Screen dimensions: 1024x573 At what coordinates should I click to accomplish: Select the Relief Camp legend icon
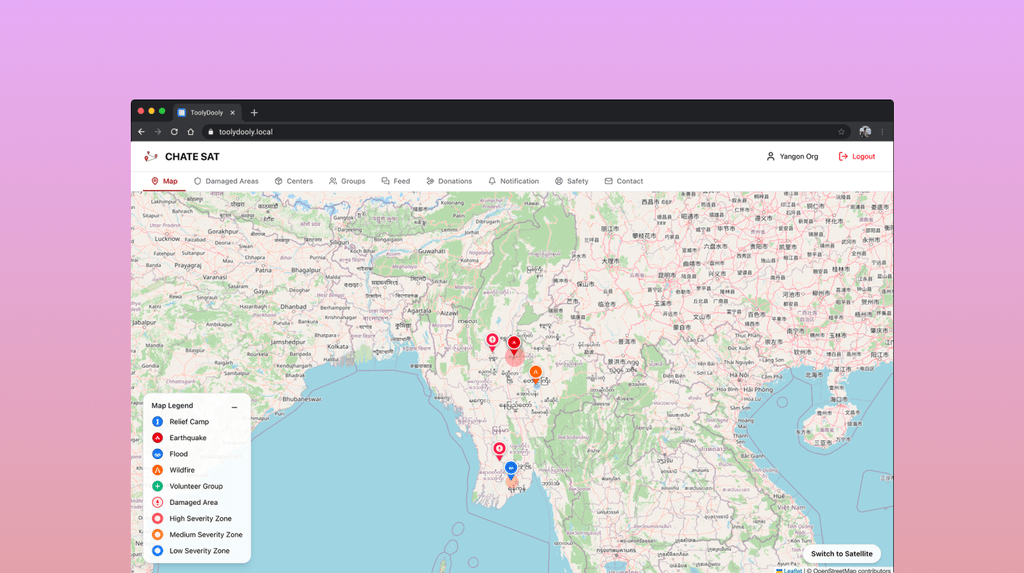point(158,422)
